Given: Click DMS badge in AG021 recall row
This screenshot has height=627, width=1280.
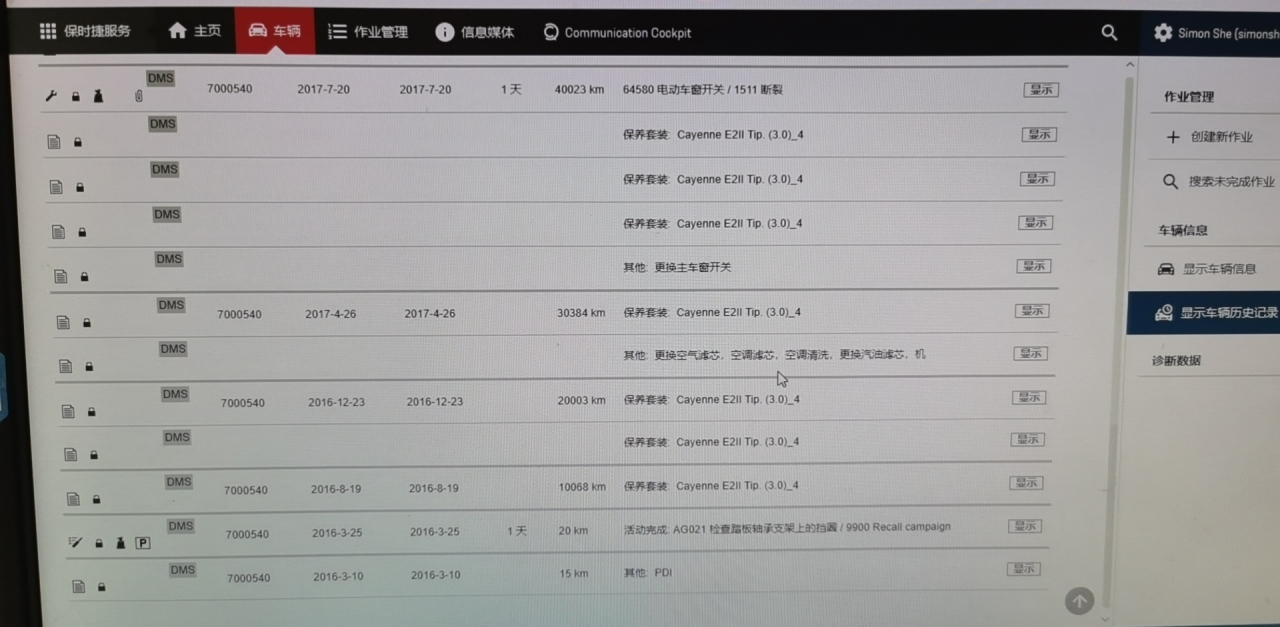Looking at the screenshot, I should (x=181, y=526).
